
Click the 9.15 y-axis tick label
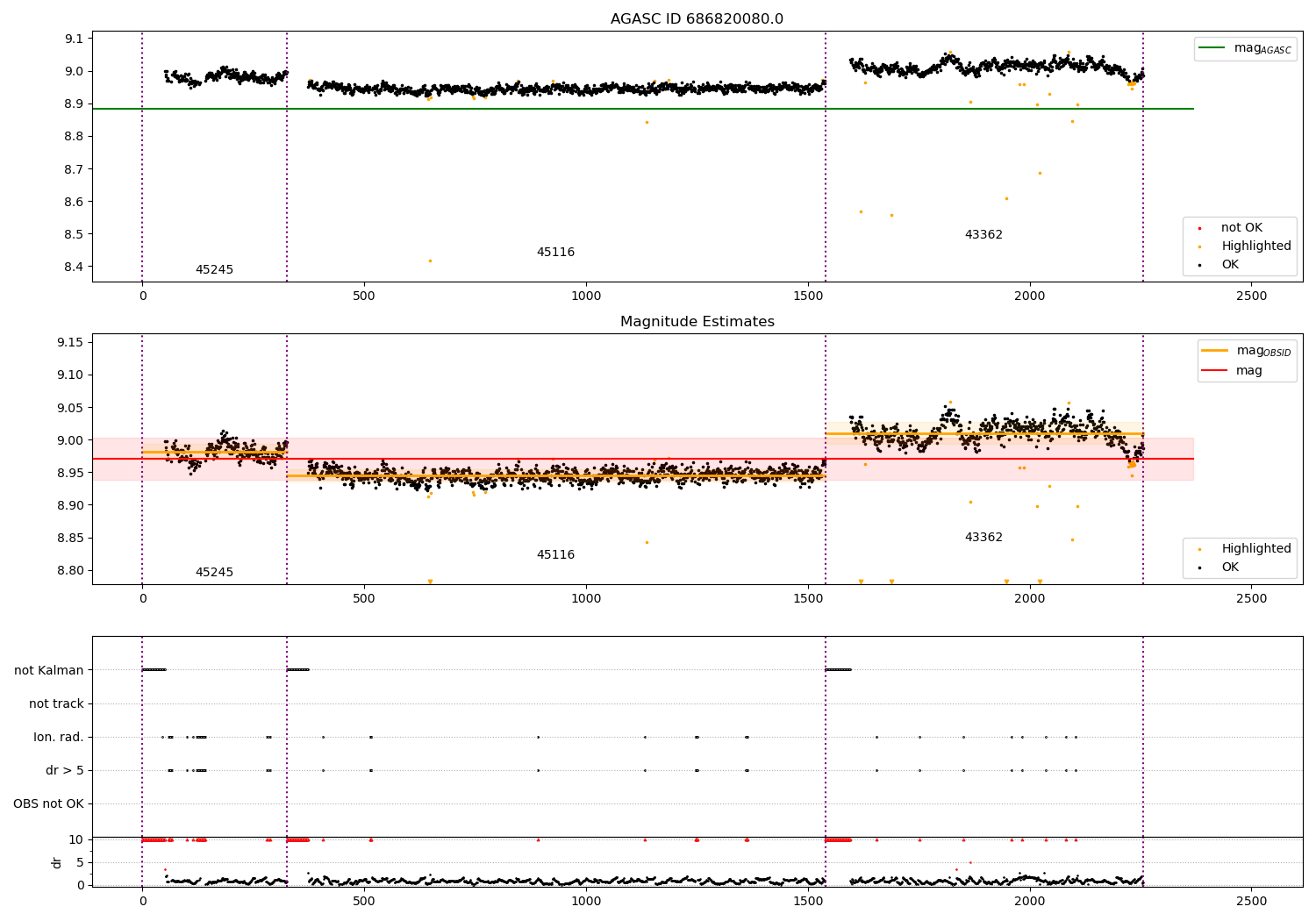[x=70, y=342]
